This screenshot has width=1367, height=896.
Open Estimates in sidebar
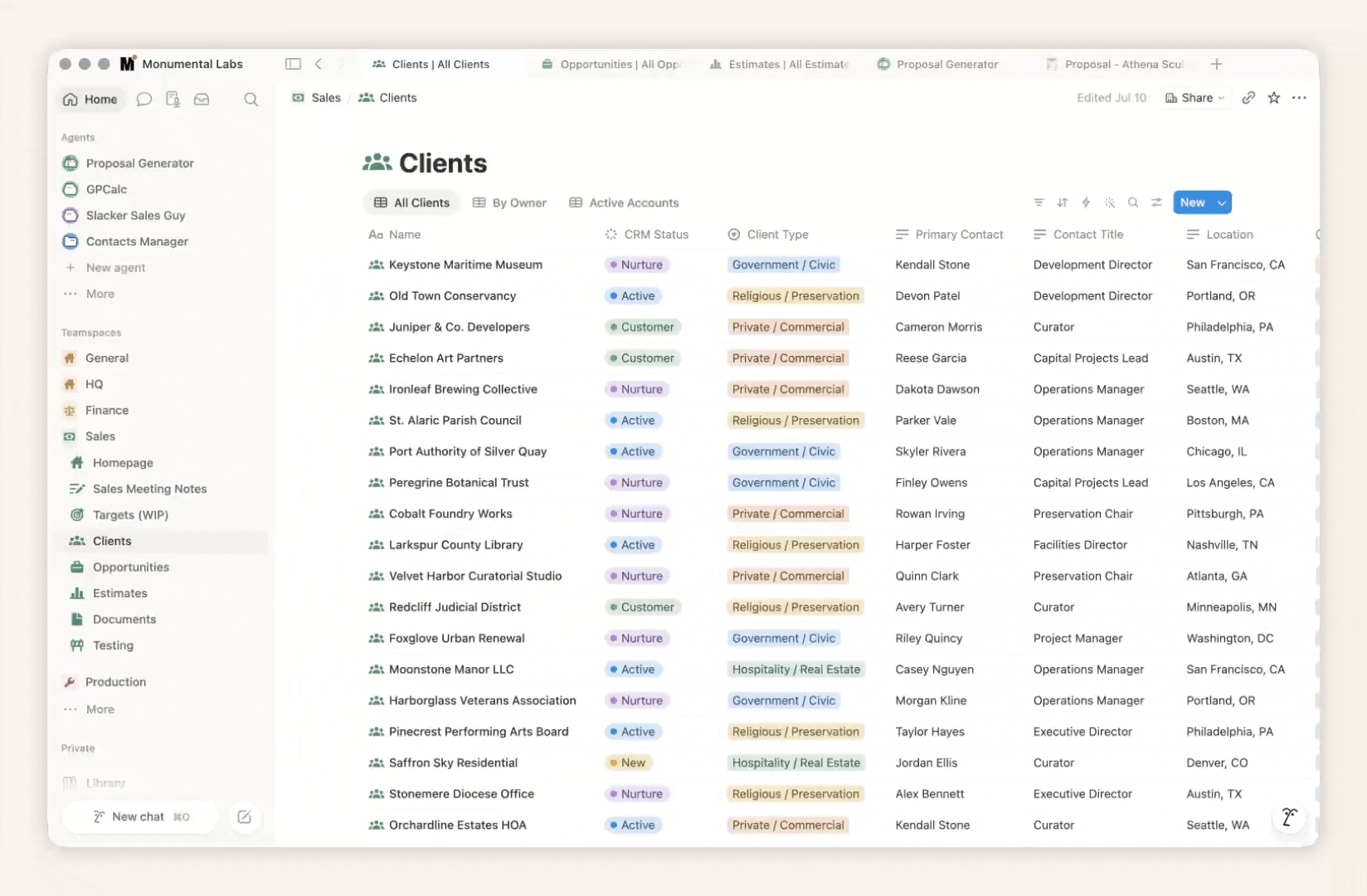(x=119, y=593)
